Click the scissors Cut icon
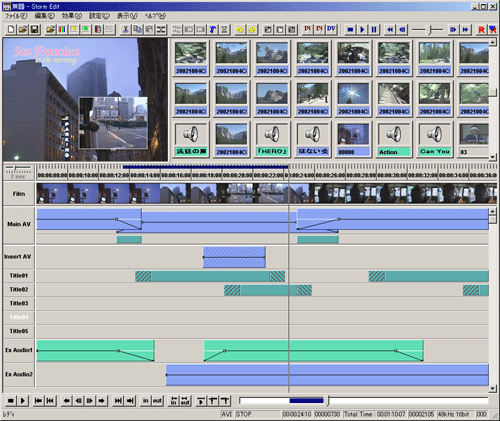This screenshot has height=421, width=500. [125, 29]
